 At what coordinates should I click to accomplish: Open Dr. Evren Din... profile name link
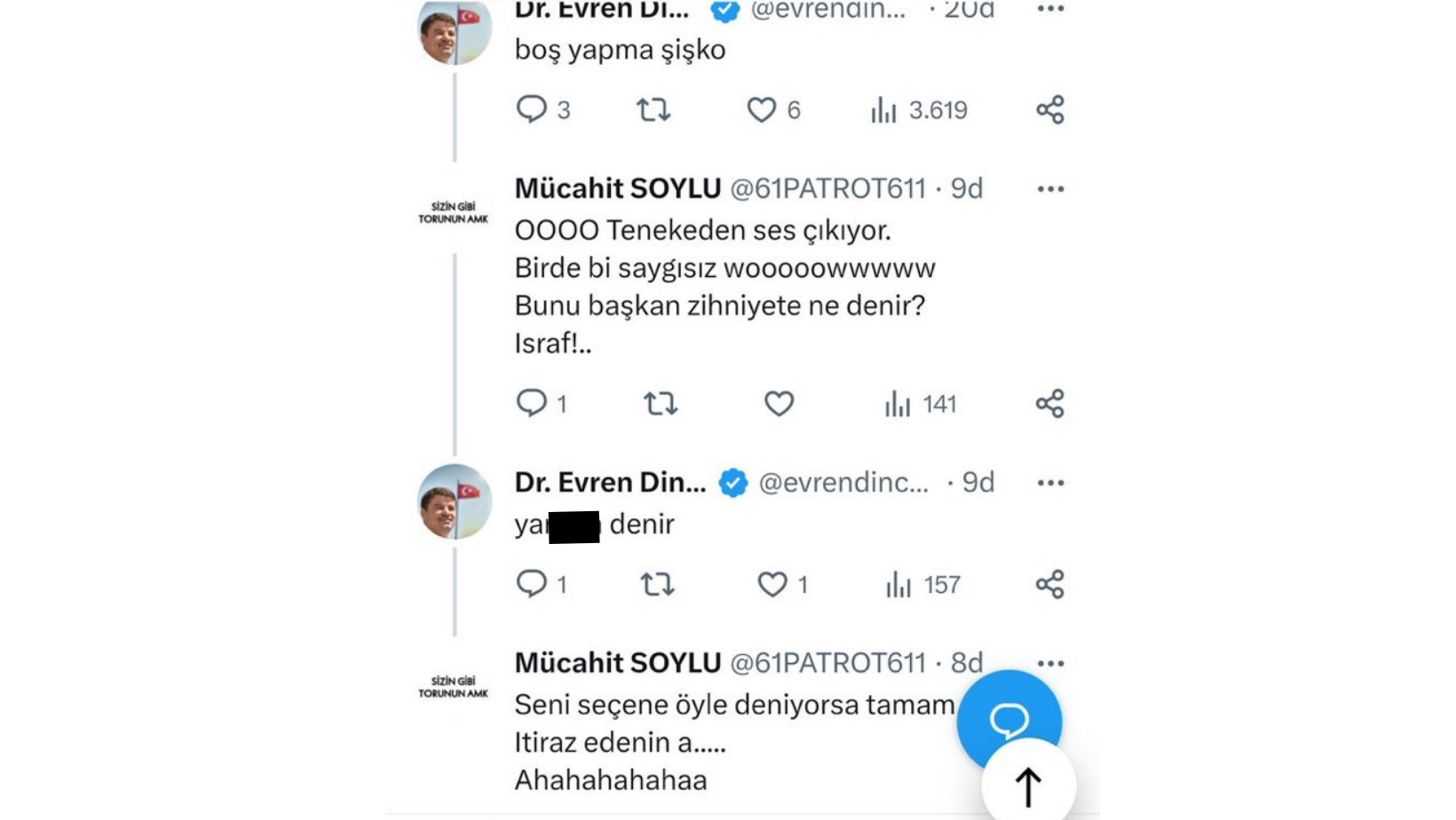coord(610,483)
